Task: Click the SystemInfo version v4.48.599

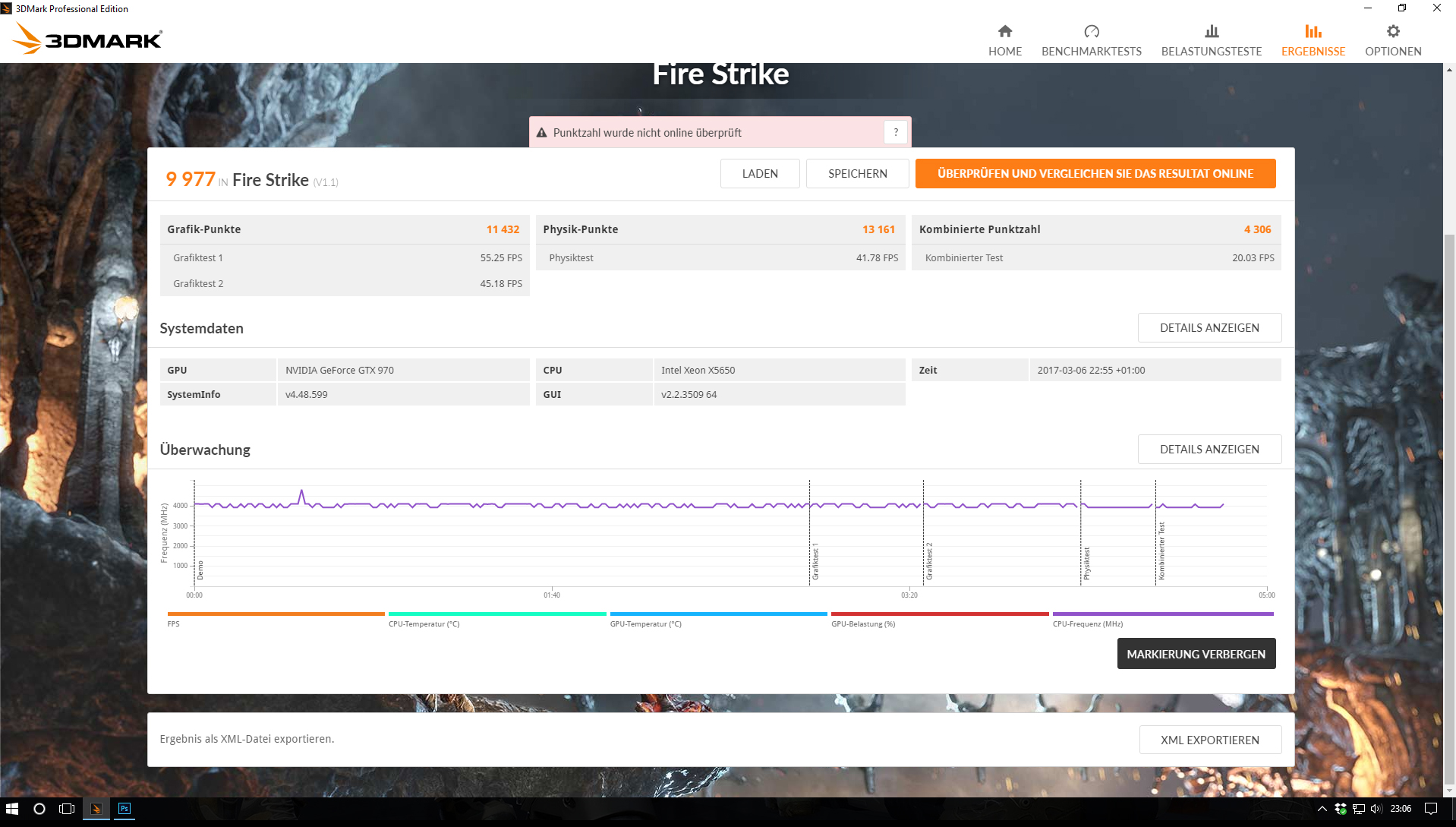Action: click(x=306, y=395)
